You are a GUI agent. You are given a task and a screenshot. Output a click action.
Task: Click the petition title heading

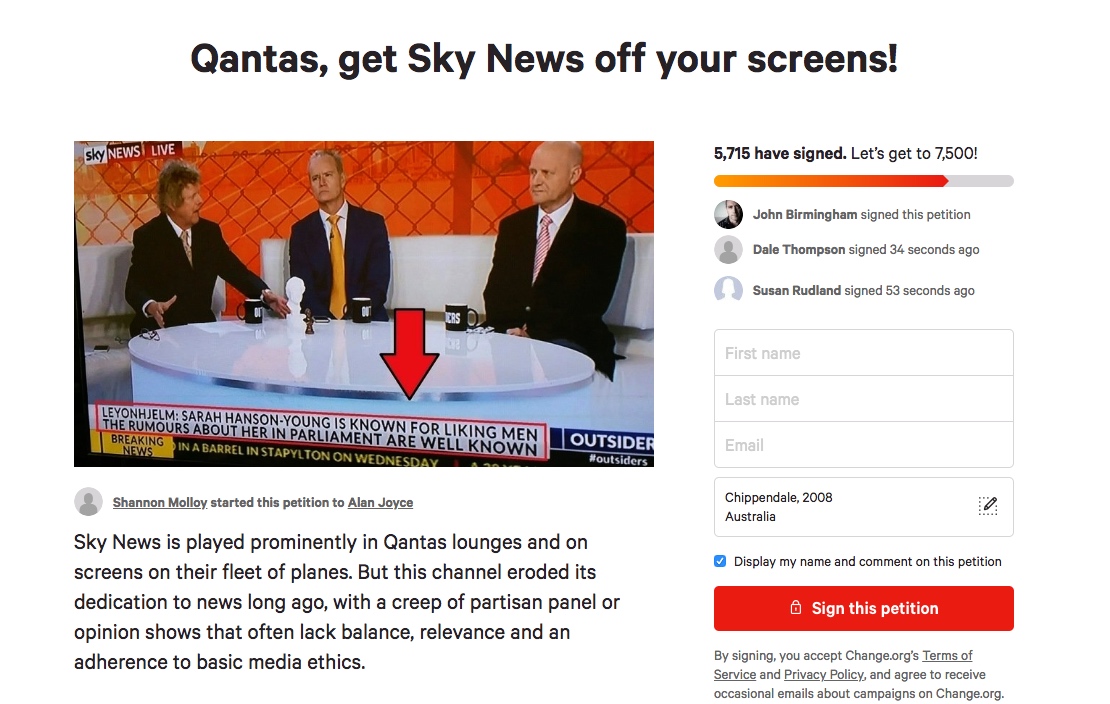[x=544, y=59]
